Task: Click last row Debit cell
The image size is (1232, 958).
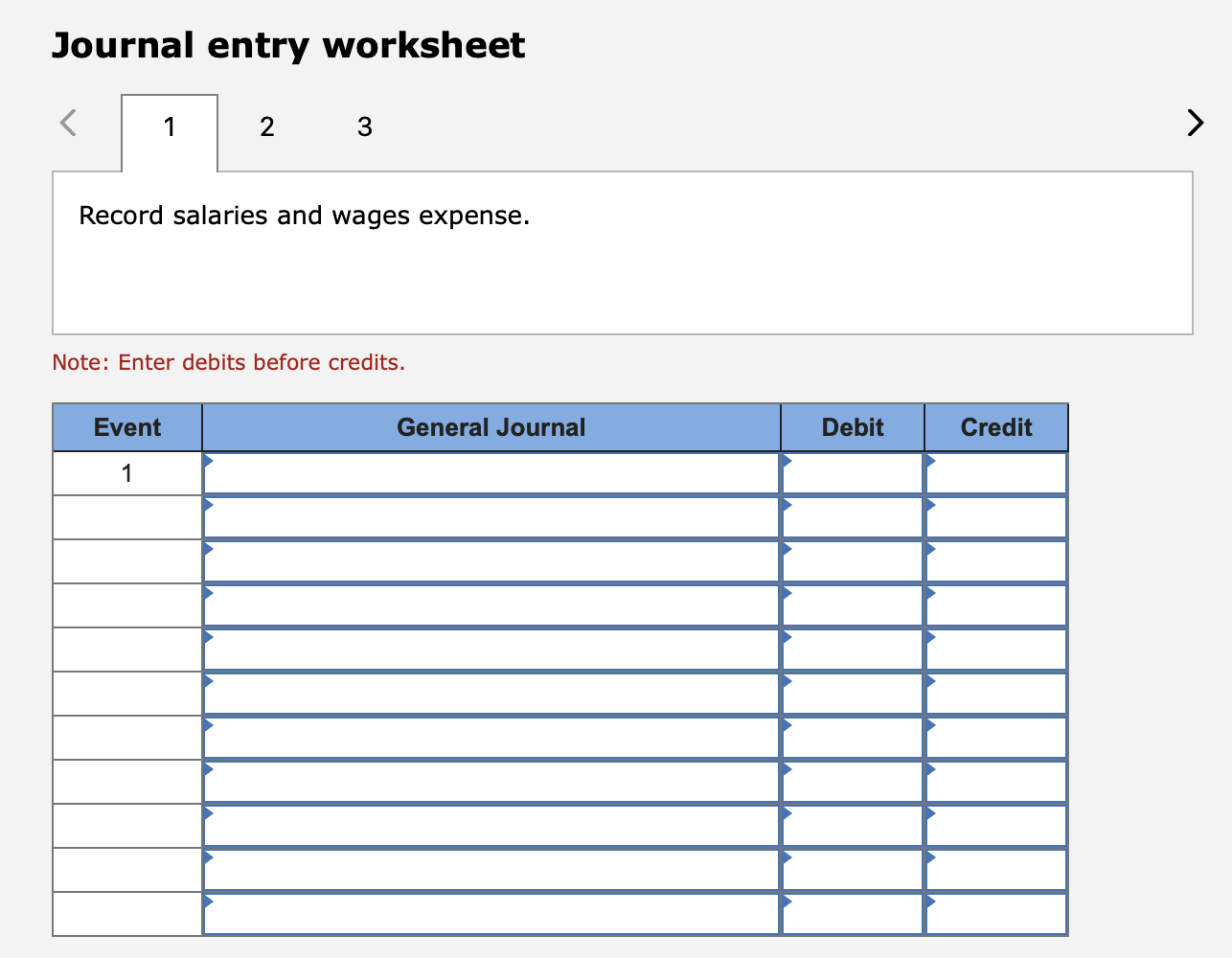Action: tap(853, 914)
